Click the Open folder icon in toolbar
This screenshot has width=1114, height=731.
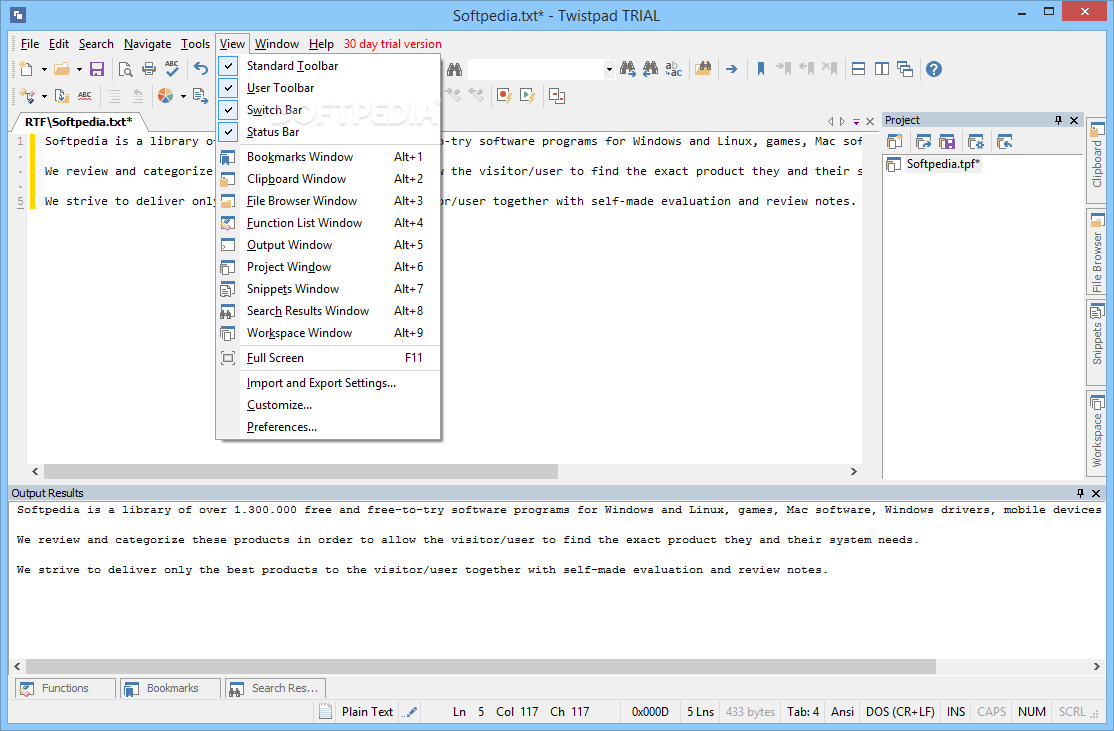[x=62, y=69]
